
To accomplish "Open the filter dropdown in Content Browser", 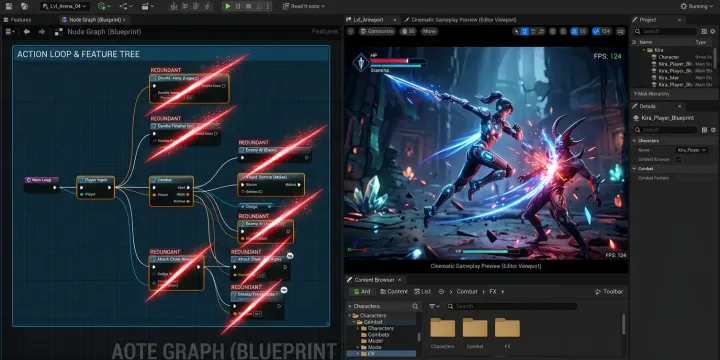I will [434, 306].
